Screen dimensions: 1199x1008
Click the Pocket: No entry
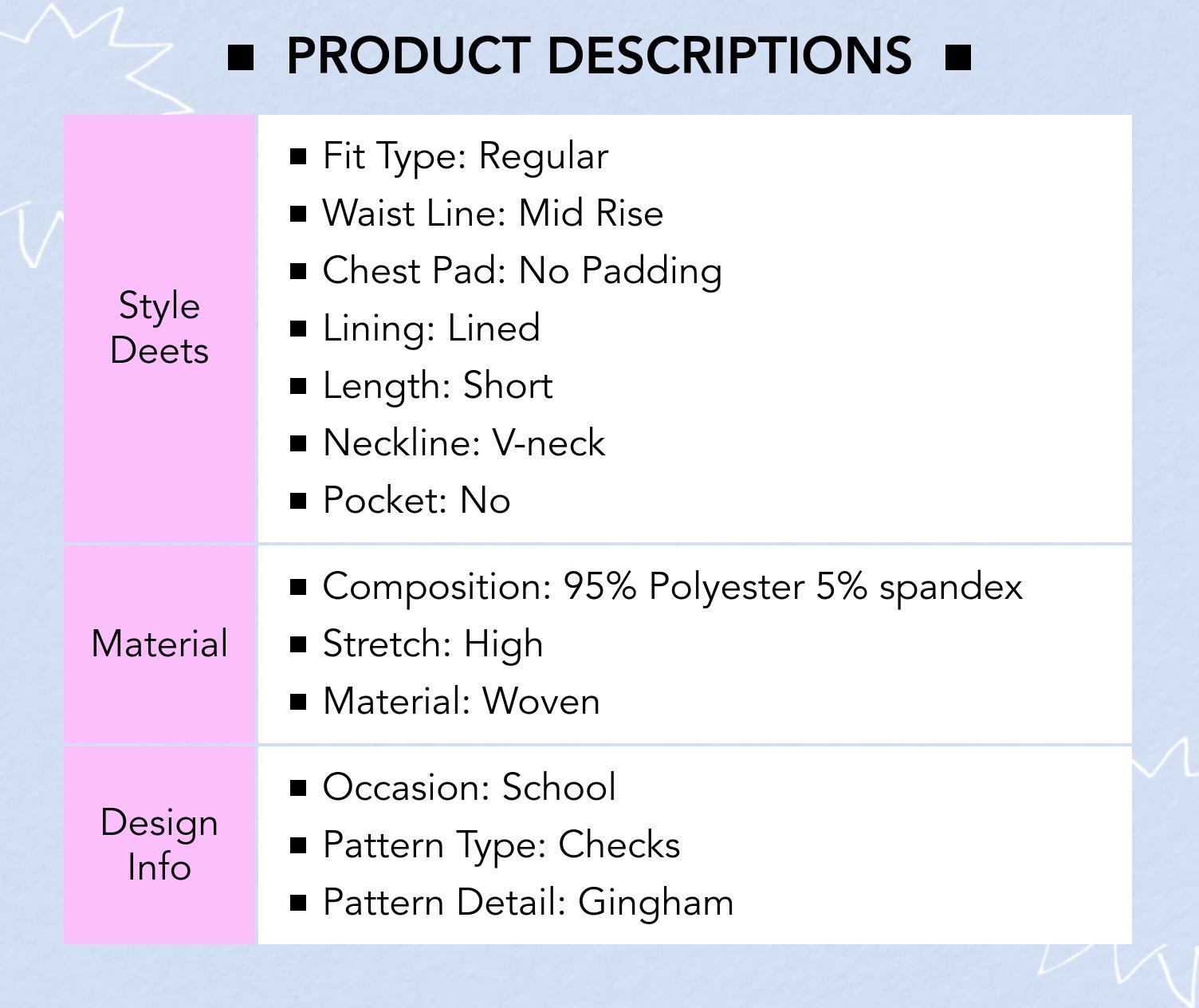click(x=416, y=501)
